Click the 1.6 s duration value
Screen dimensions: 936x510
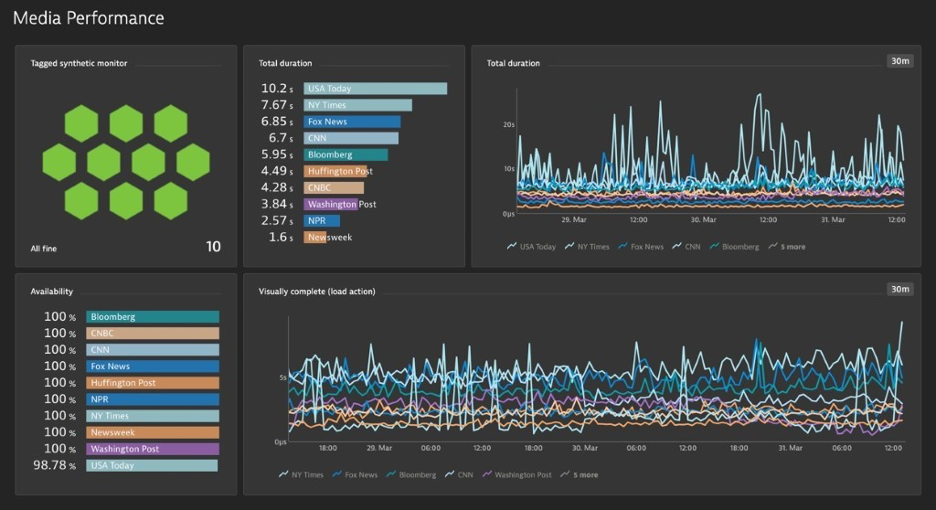tap(281, 237)
